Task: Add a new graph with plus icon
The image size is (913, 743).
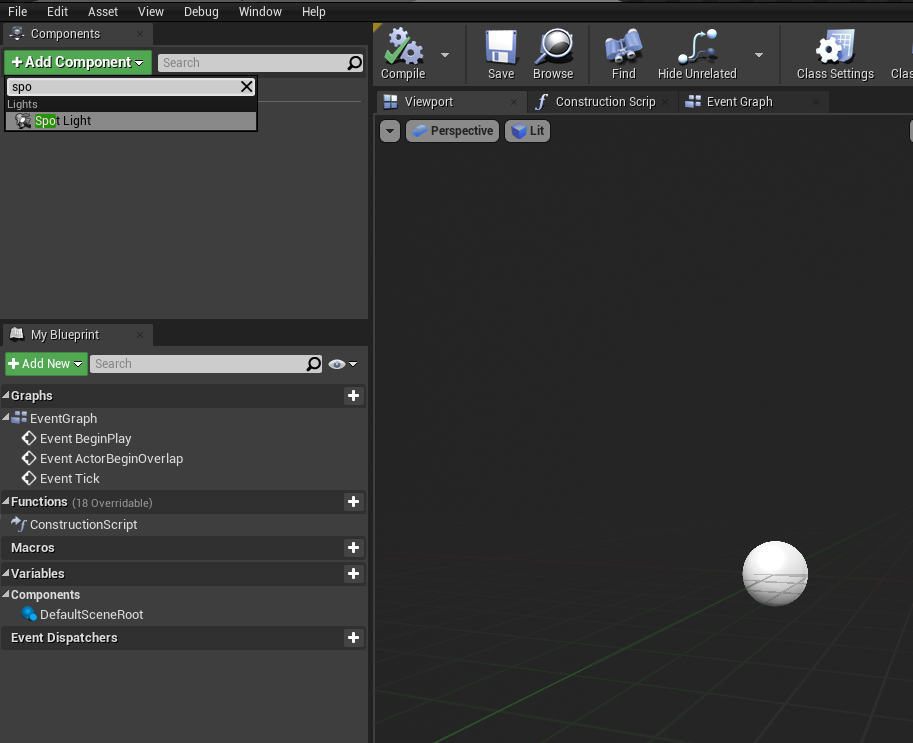Action: [353, 396]
